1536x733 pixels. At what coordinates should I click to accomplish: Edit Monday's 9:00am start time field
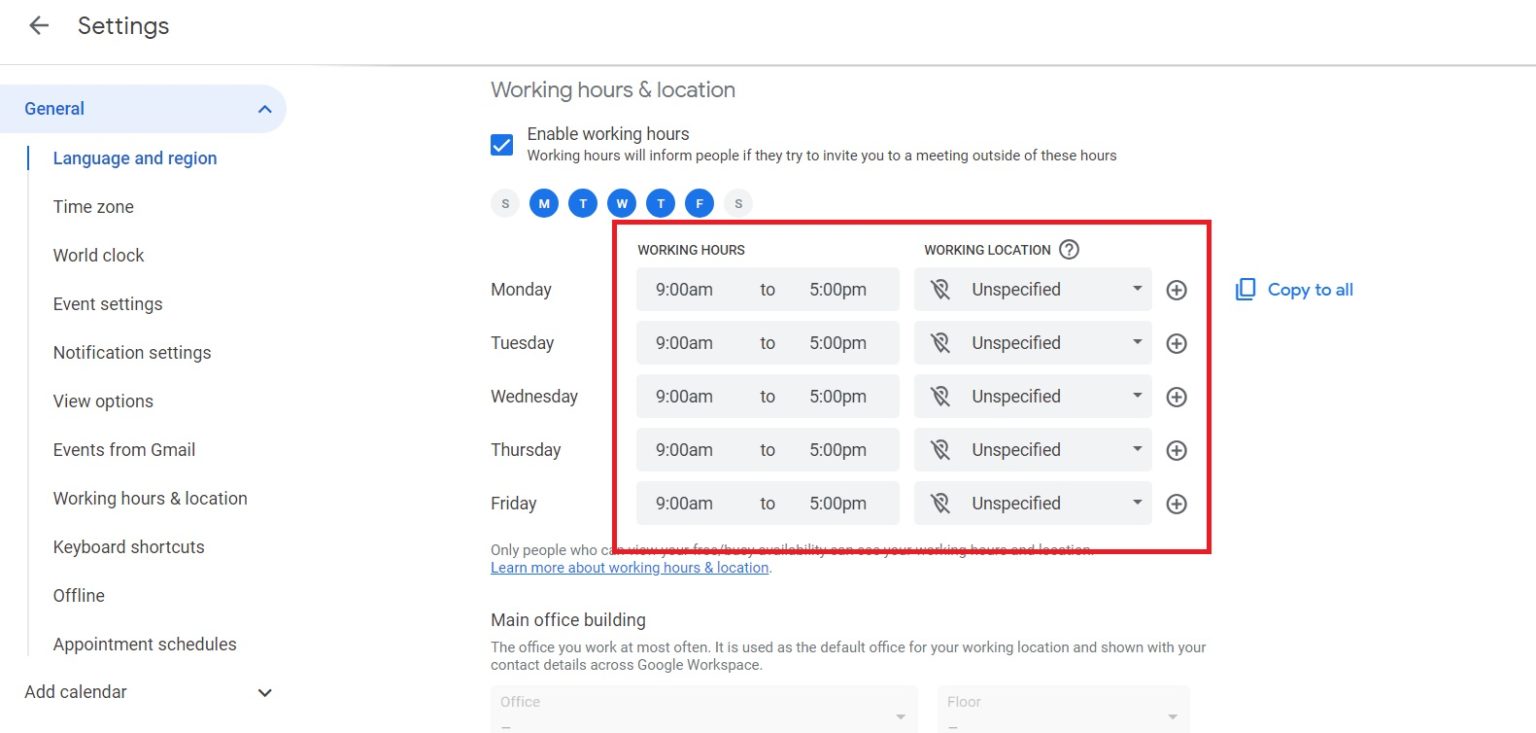tap(684, 290)
